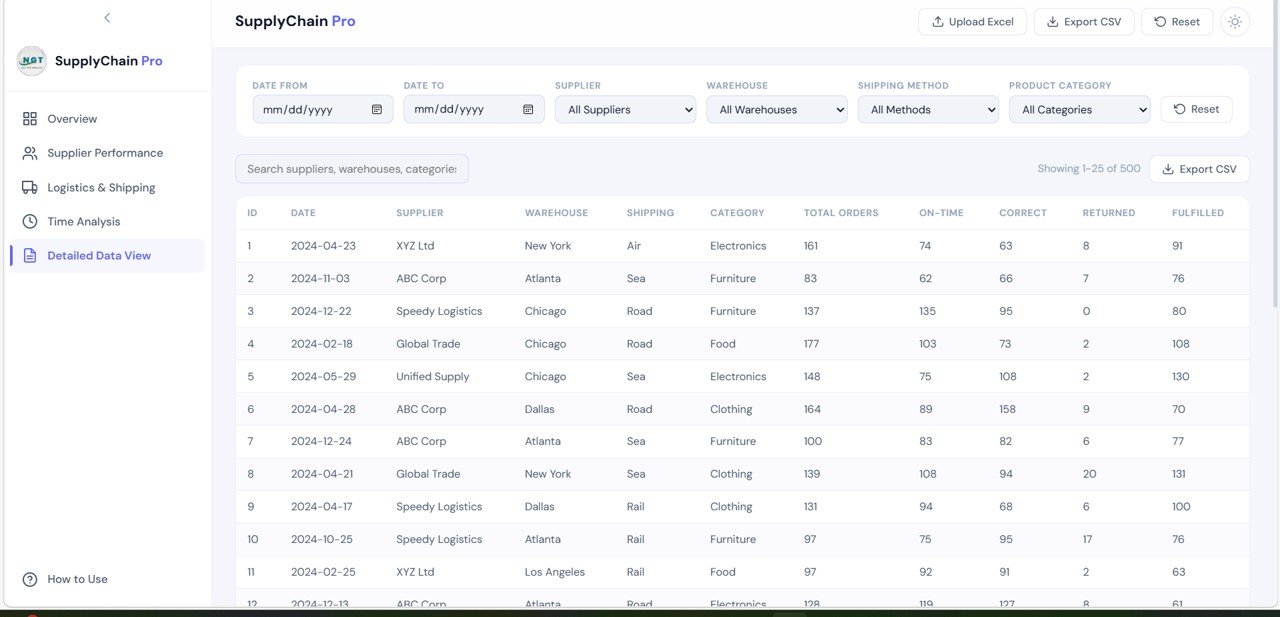Click the Upload Excel button

(x=972, y=21)
